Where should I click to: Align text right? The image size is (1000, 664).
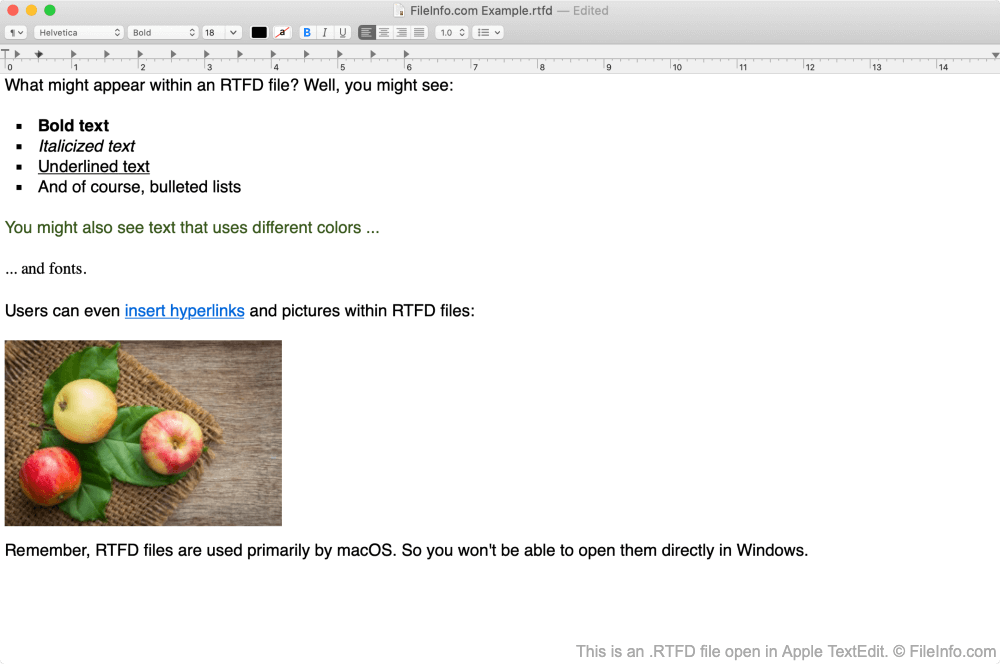402,33
